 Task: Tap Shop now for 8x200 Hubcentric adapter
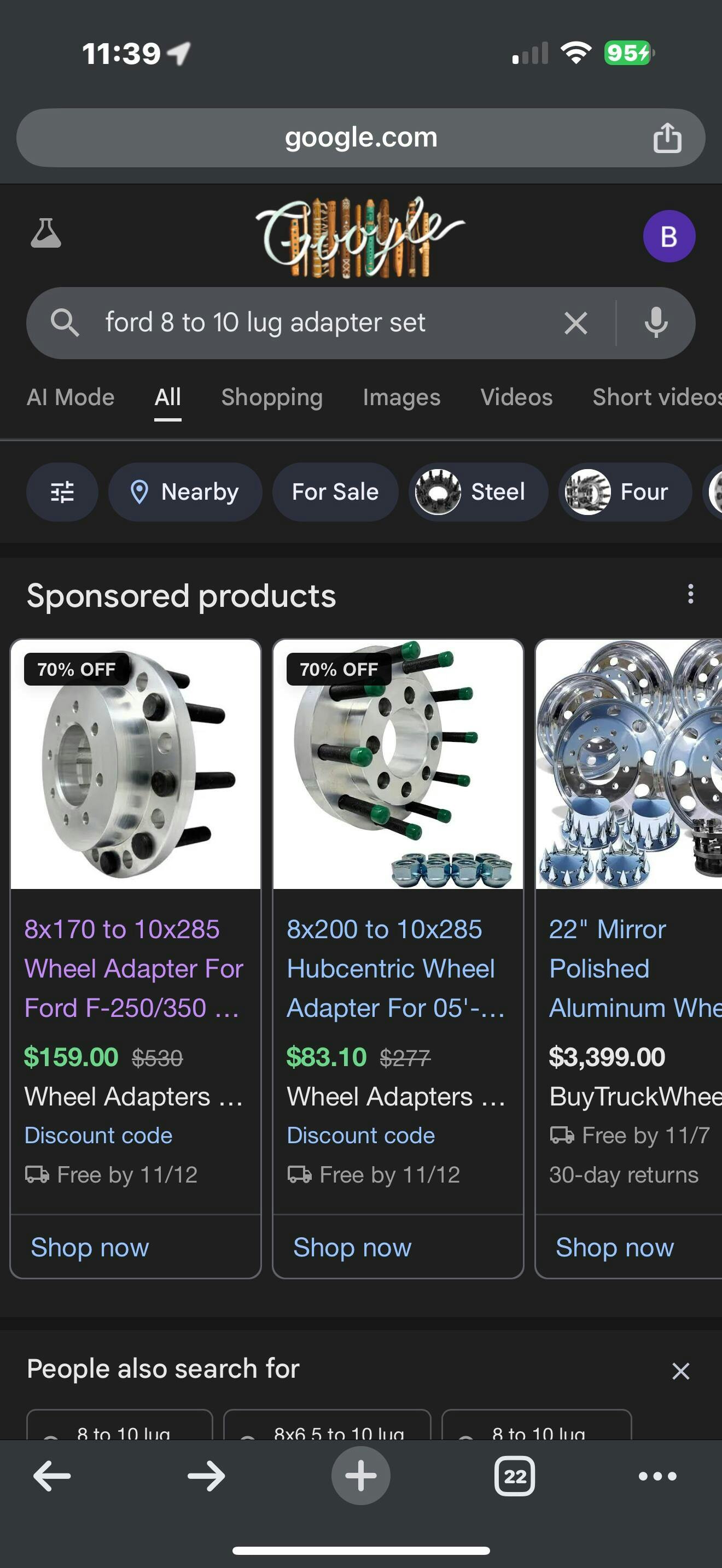coord(352,1247)
